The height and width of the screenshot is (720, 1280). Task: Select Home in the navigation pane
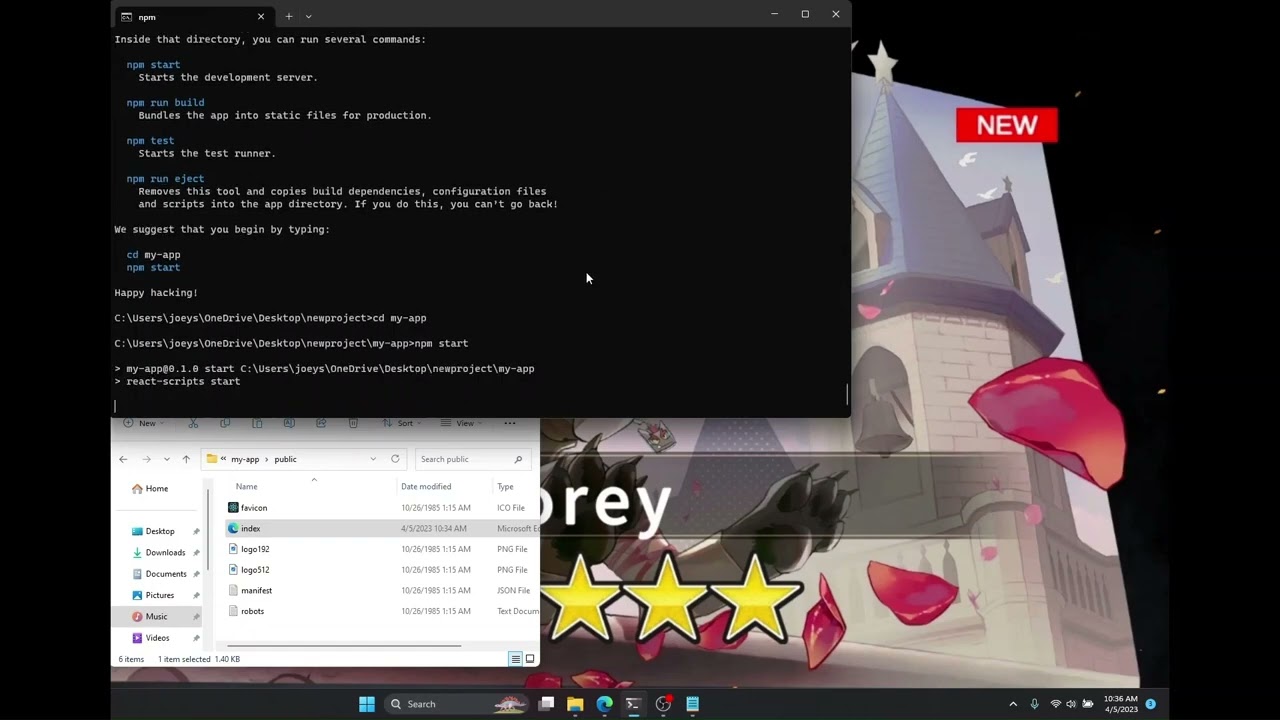(157, 489)
